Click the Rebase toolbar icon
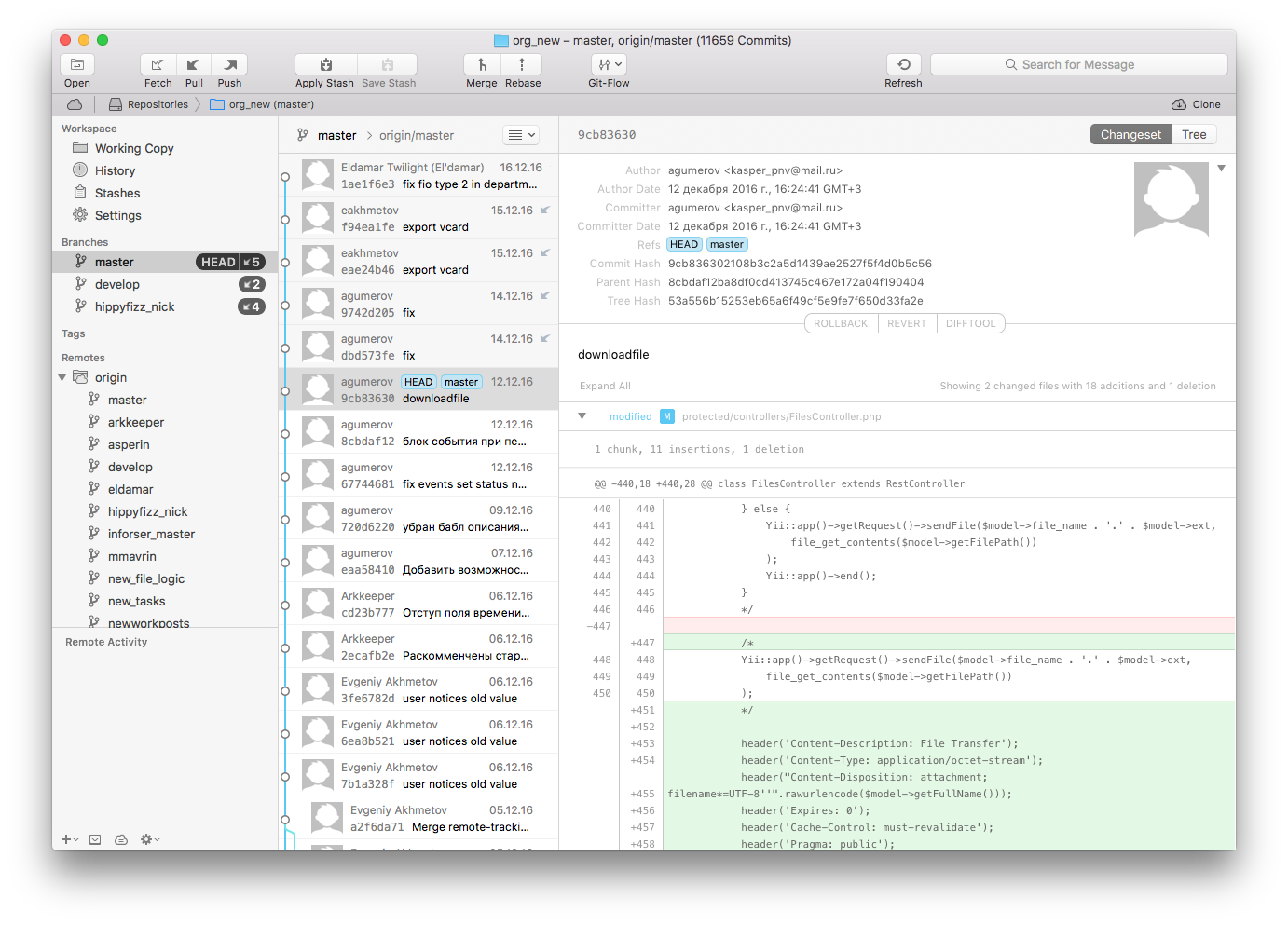Viewport: 1288px width, 925px height. (x=522, y=64)
